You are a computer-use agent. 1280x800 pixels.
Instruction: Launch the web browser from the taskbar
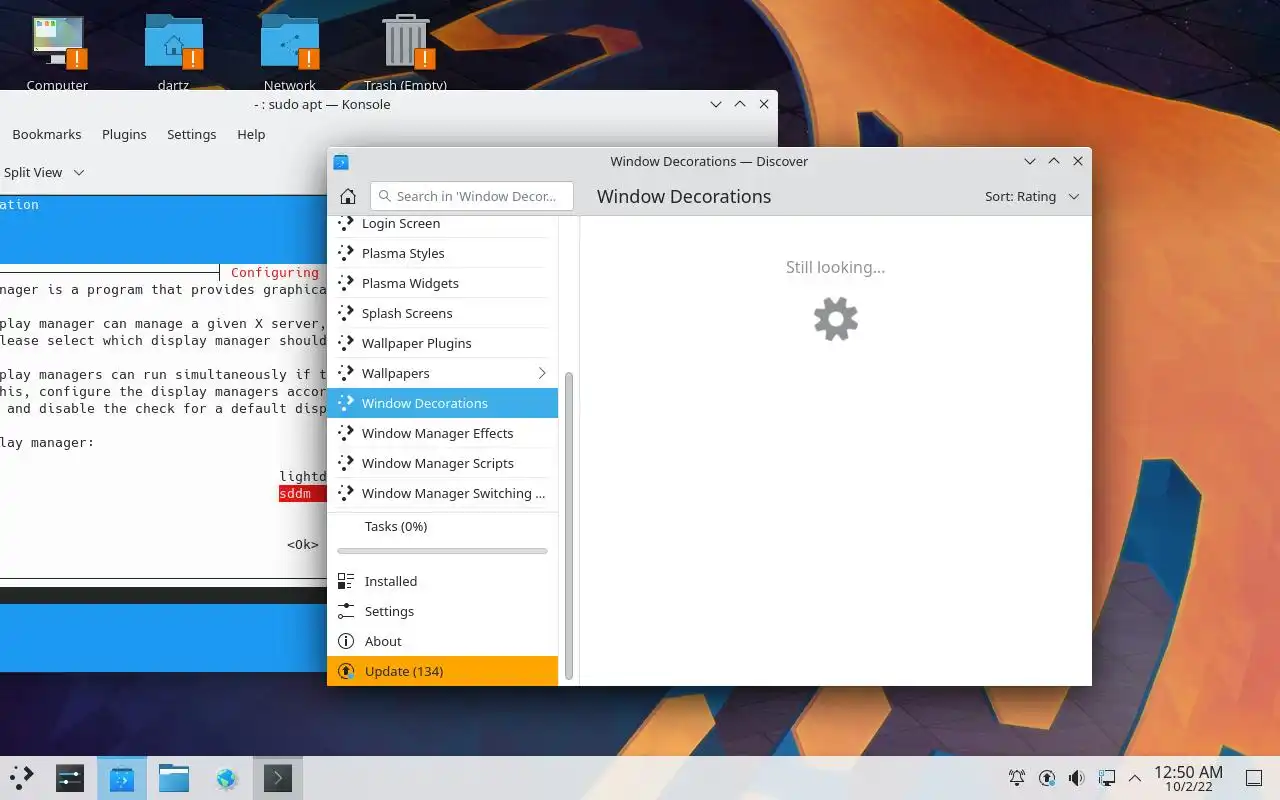coord(226,778)
